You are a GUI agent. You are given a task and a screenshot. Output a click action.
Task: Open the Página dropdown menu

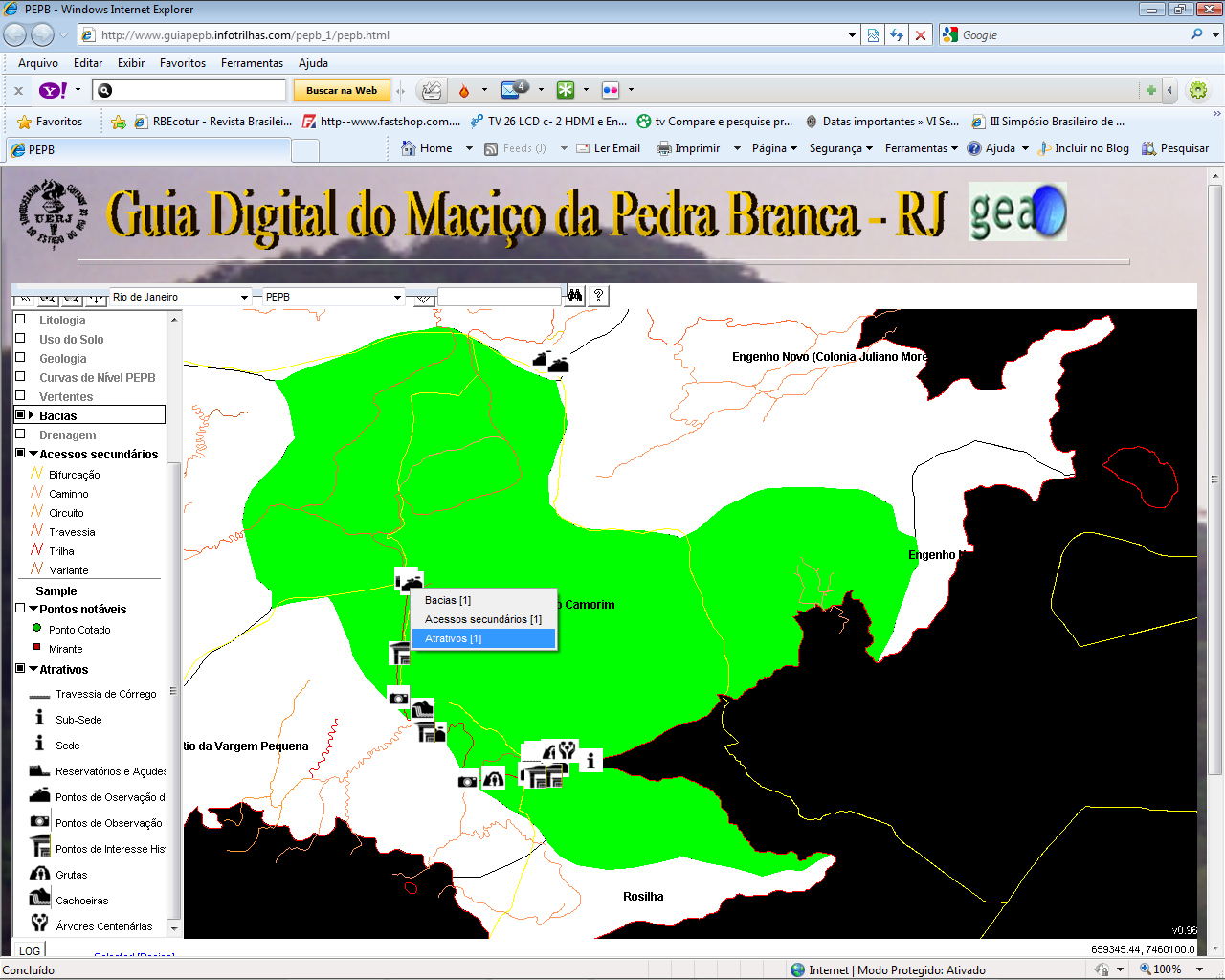tap(774, 148)
